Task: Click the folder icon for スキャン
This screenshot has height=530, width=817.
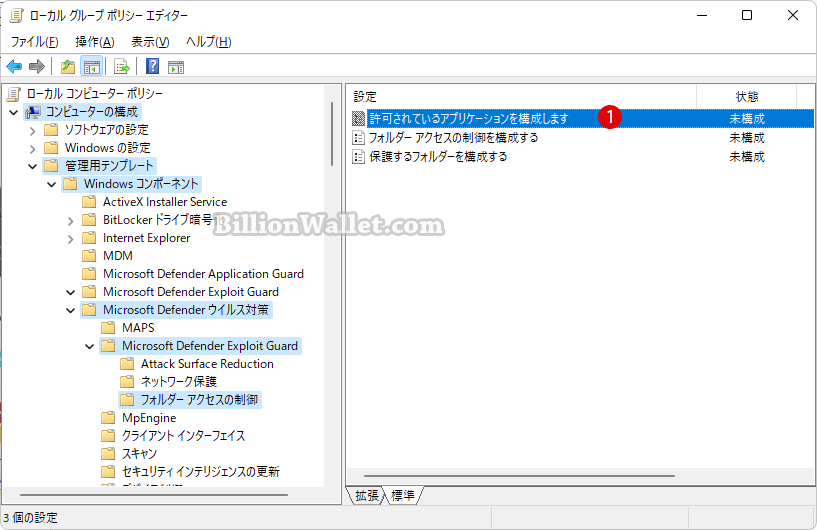Action: point(108,454)
